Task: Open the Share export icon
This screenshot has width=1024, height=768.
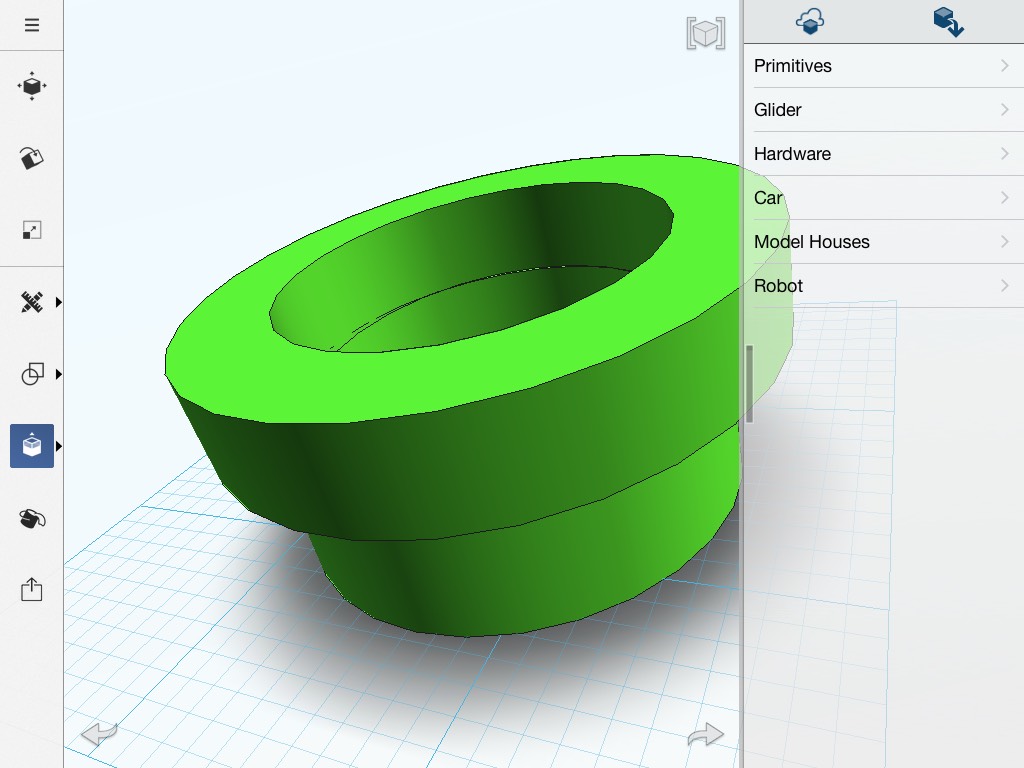Action: pos(31,589)
